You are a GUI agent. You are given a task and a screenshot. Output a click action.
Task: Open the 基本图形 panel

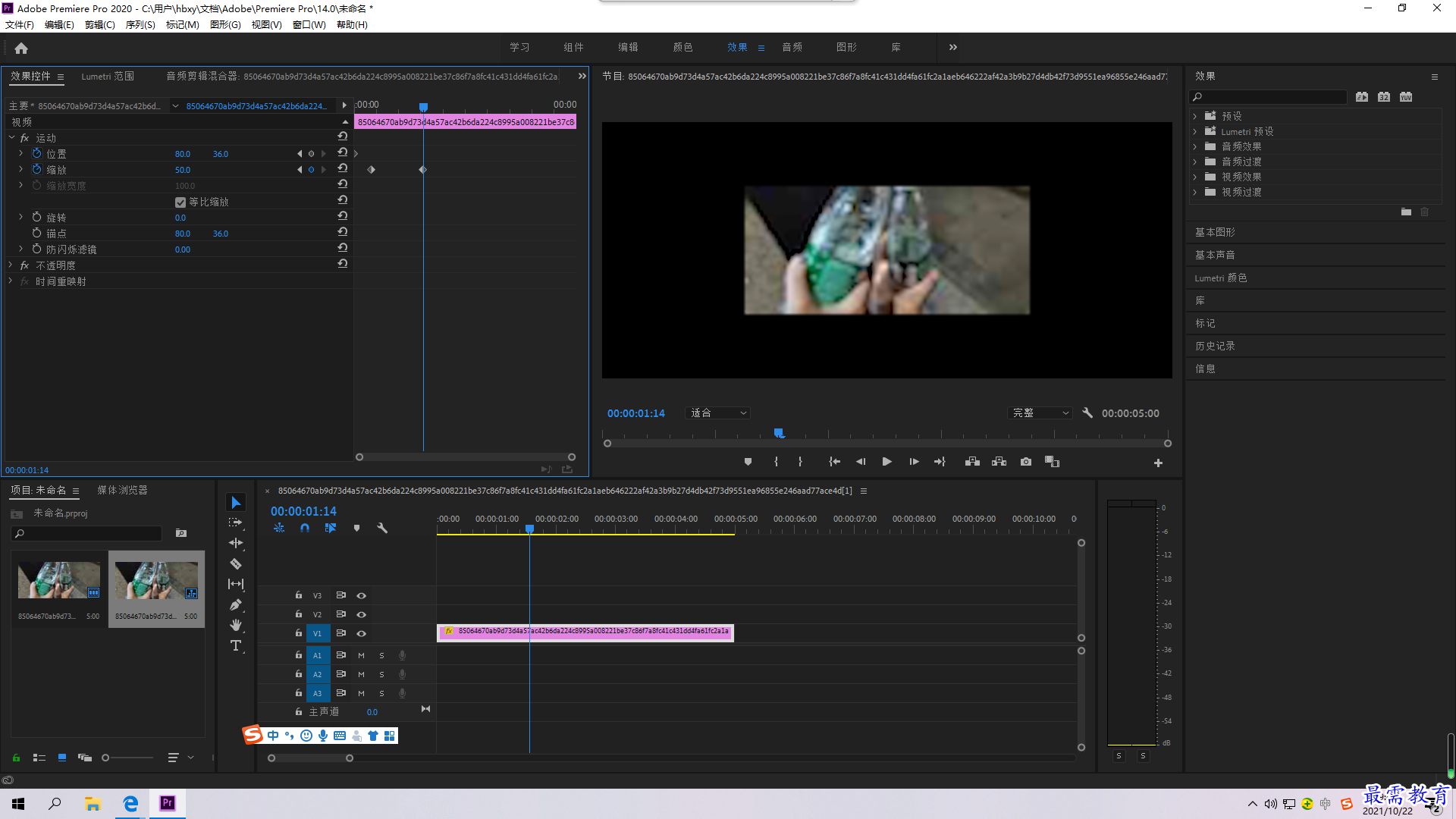coord(1215,232)
